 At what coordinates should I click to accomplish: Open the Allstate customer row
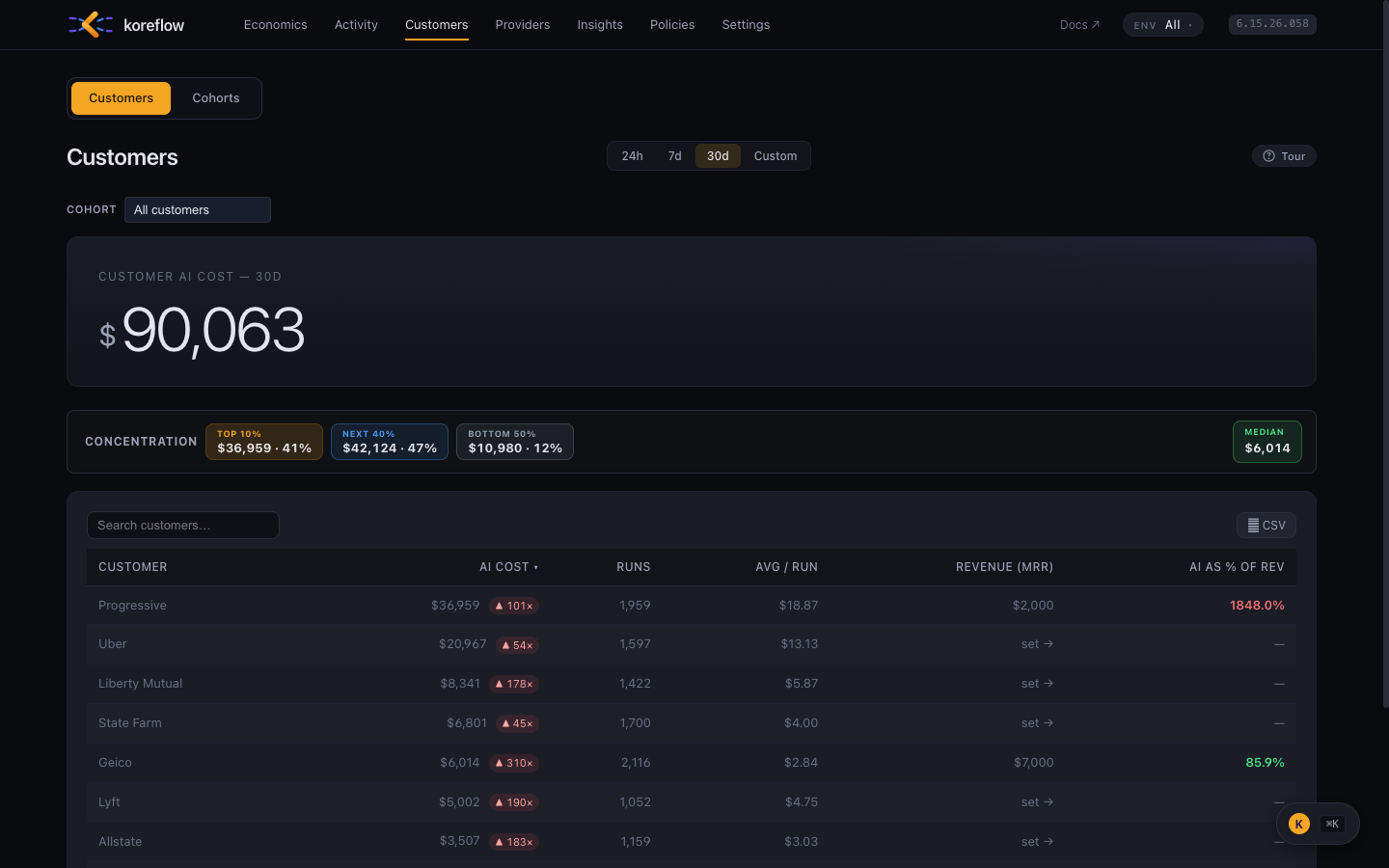pos(692,842)
